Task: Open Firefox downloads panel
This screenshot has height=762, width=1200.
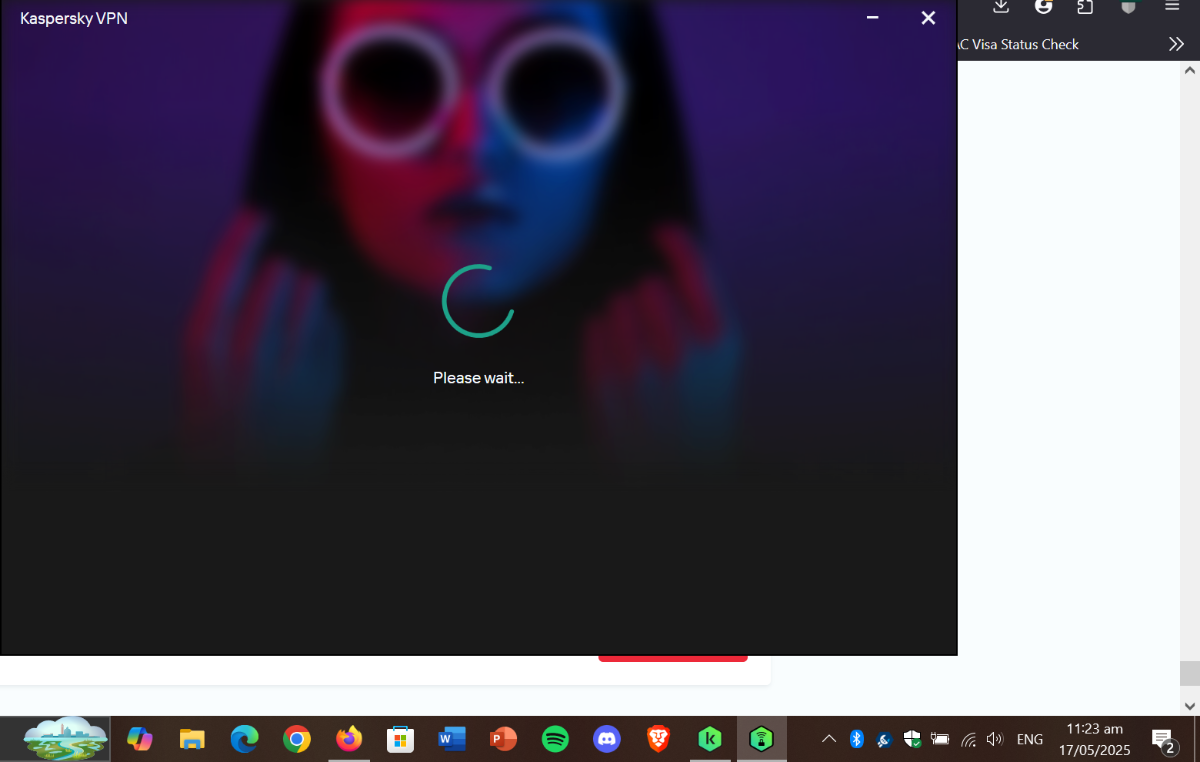Action: point(1001,7)
